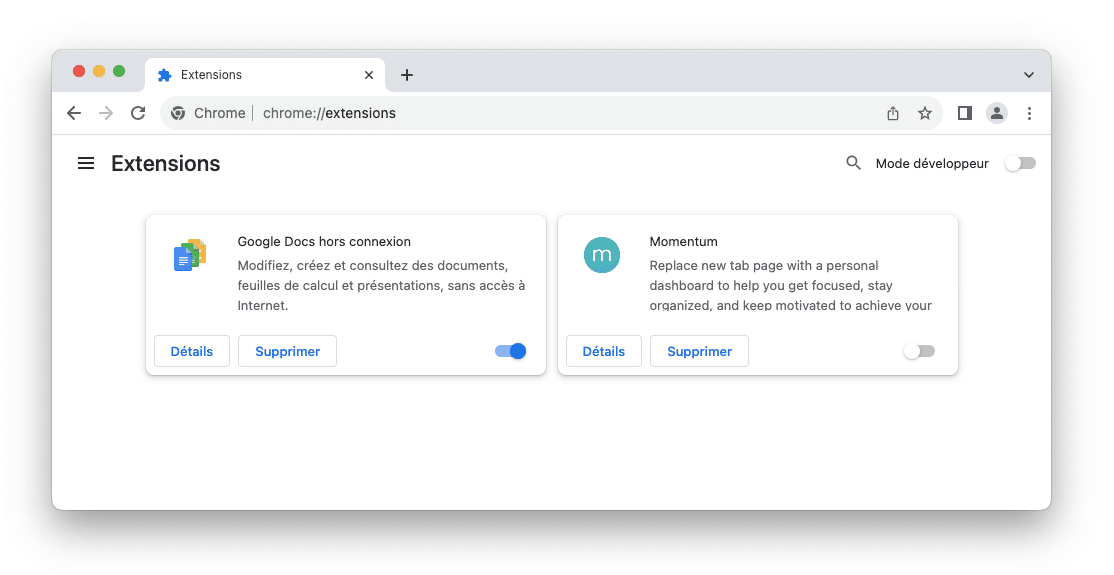Open the hamburger main menu beside Extensions

click(x=86, y=163)
